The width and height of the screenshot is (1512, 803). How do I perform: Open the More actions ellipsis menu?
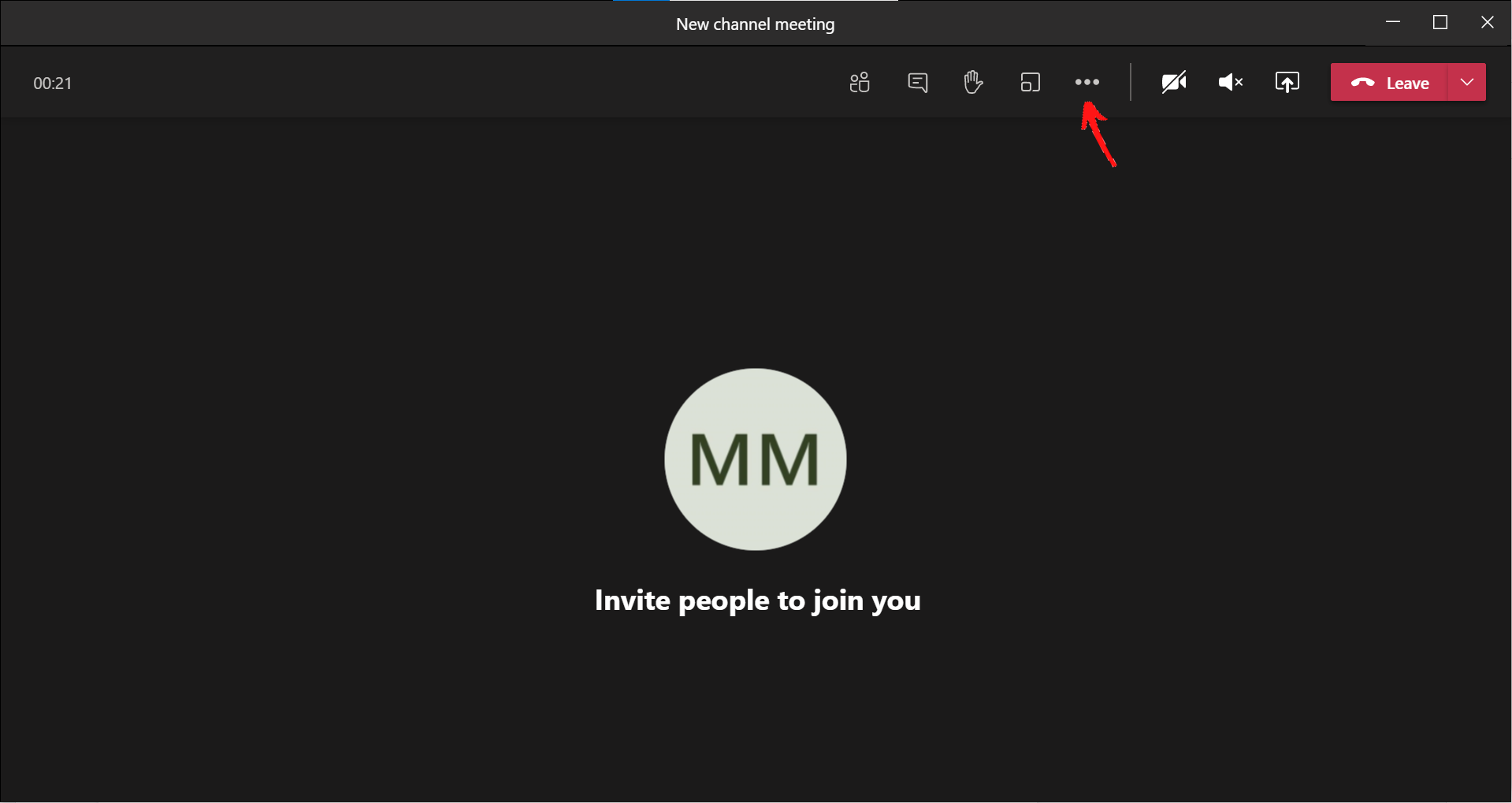tap(1087, 82)
